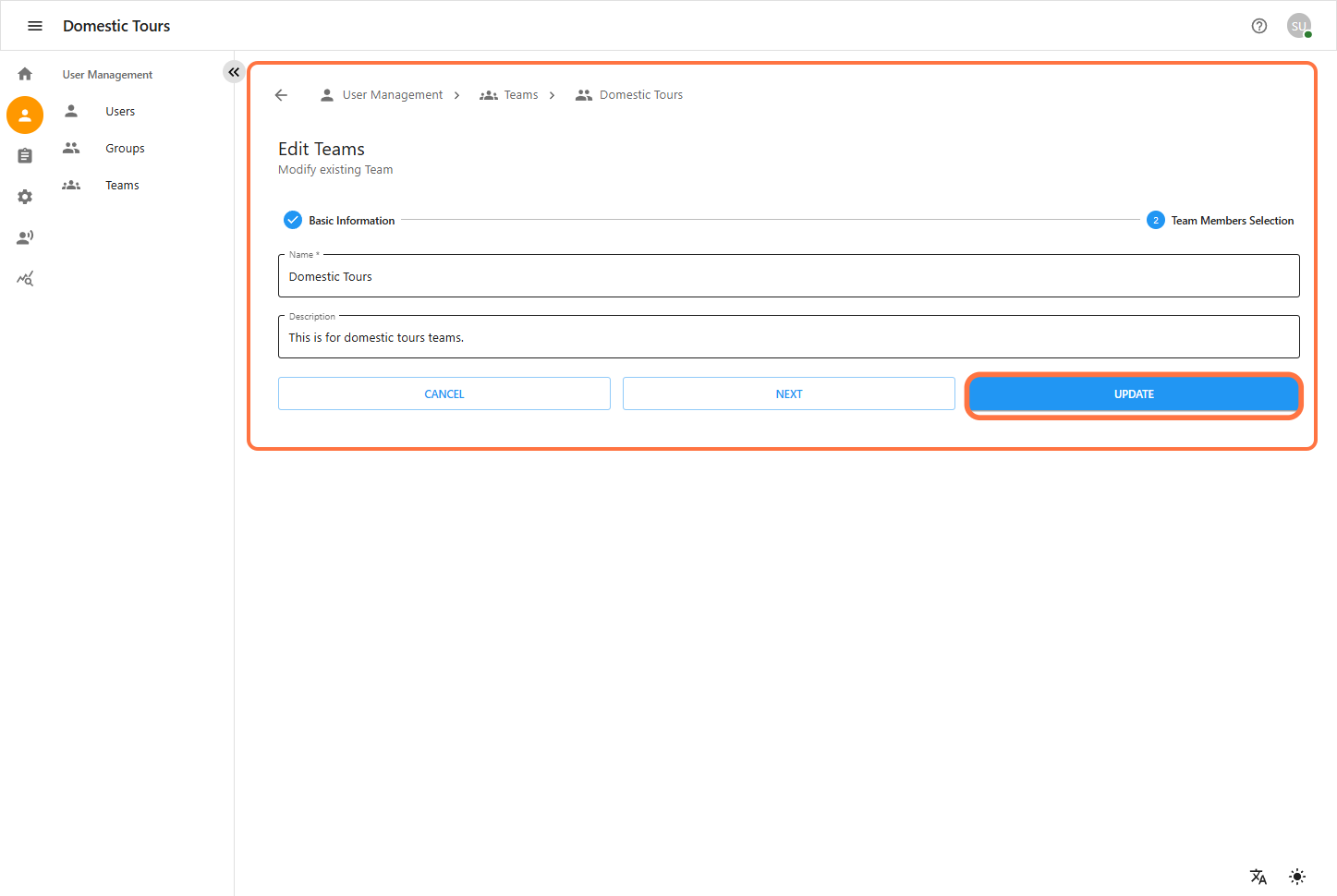Click the analytics chart search icon
The image size is (1337, 896).
(x=25, y=278)
